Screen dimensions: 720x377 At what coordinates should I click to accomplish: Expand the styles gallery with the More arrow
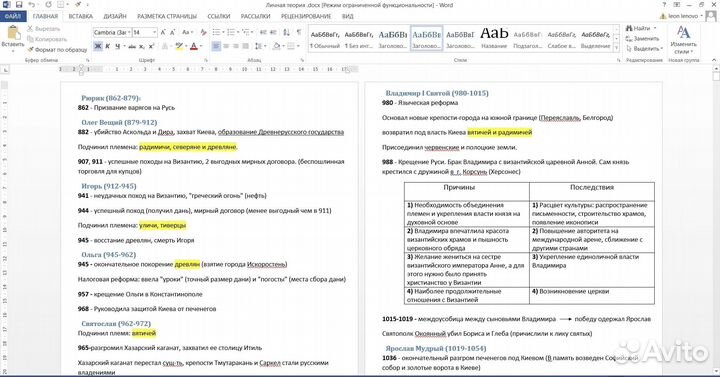click(x=616, y=48)
